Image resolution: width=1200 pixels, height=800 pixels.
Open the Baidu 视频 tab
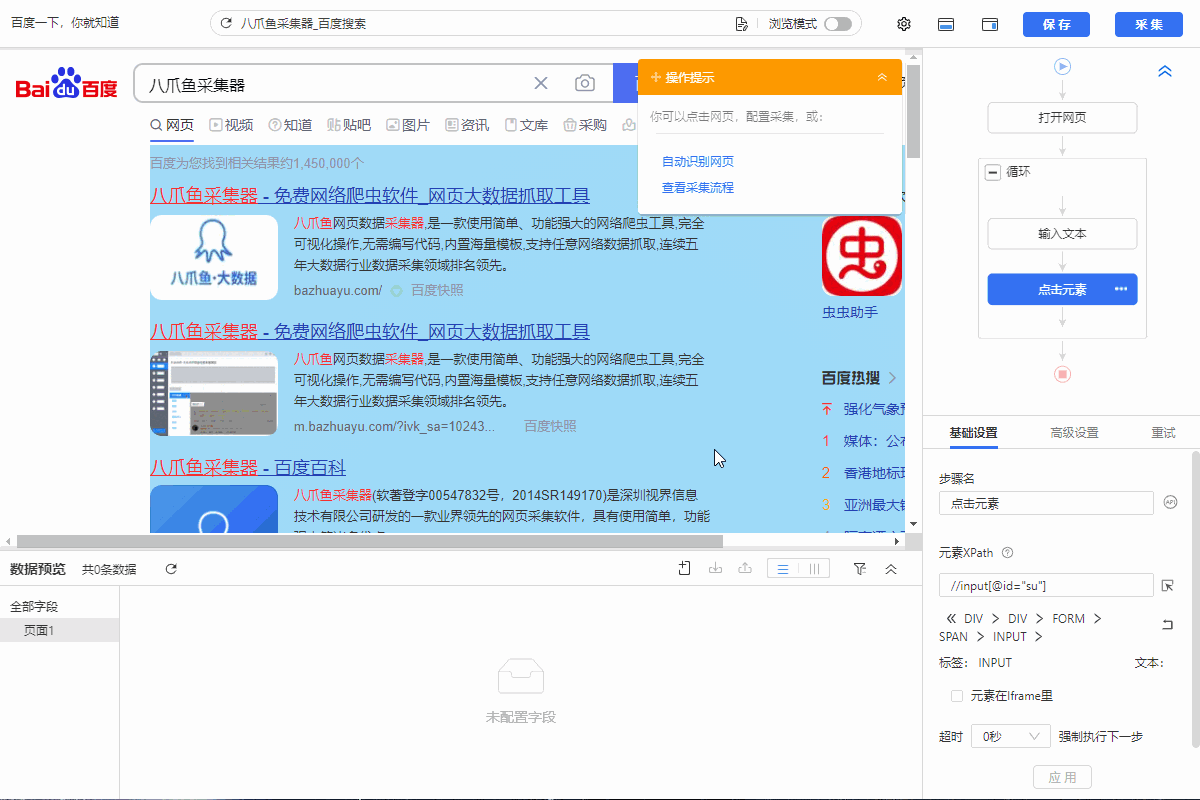pyautogui.click(x=231, y=125)
